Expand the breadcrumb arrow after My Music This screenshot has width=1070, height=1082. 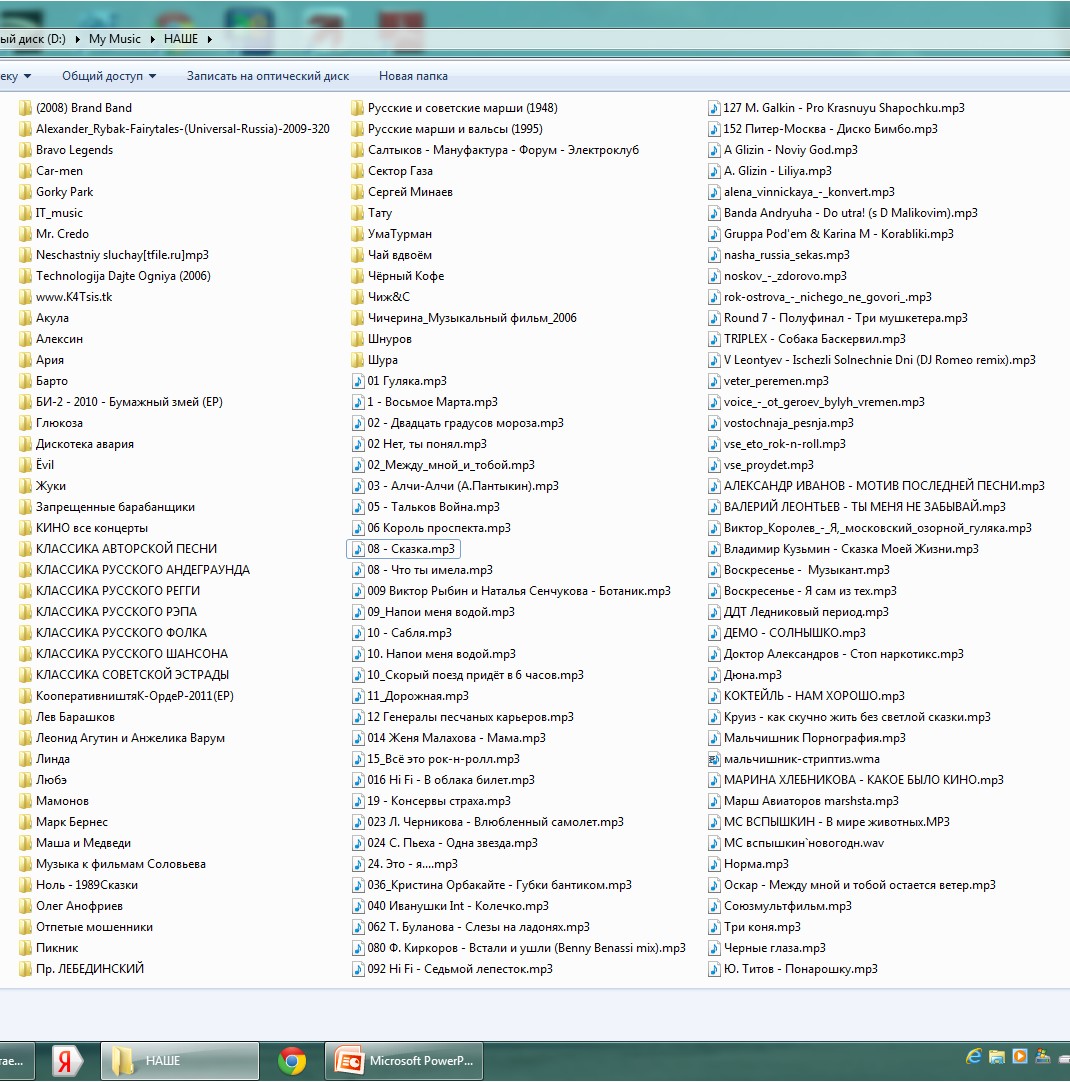(x=152, y=39)
